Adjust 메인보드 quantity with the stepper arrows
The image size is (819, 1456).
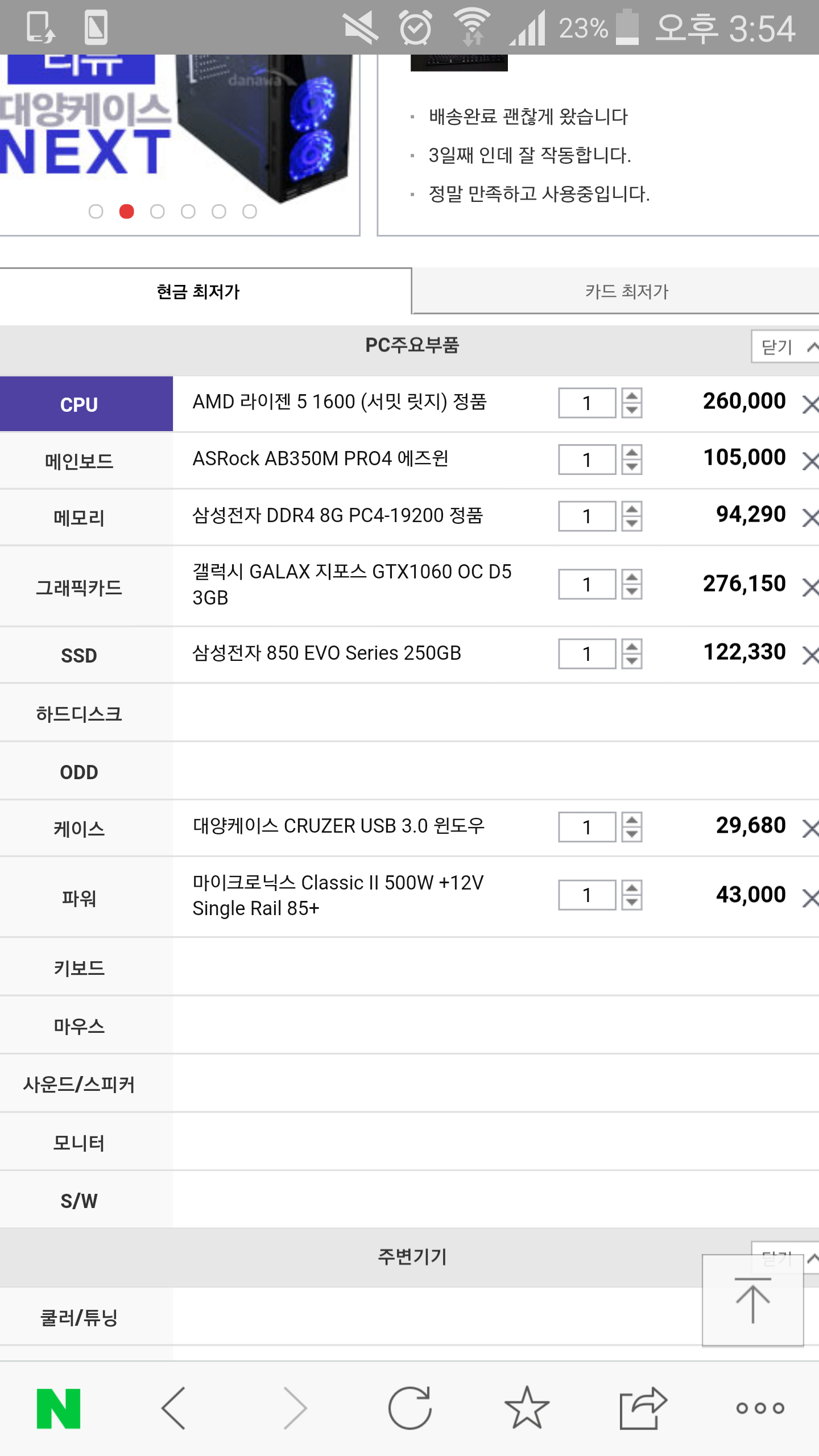point(632,460)
